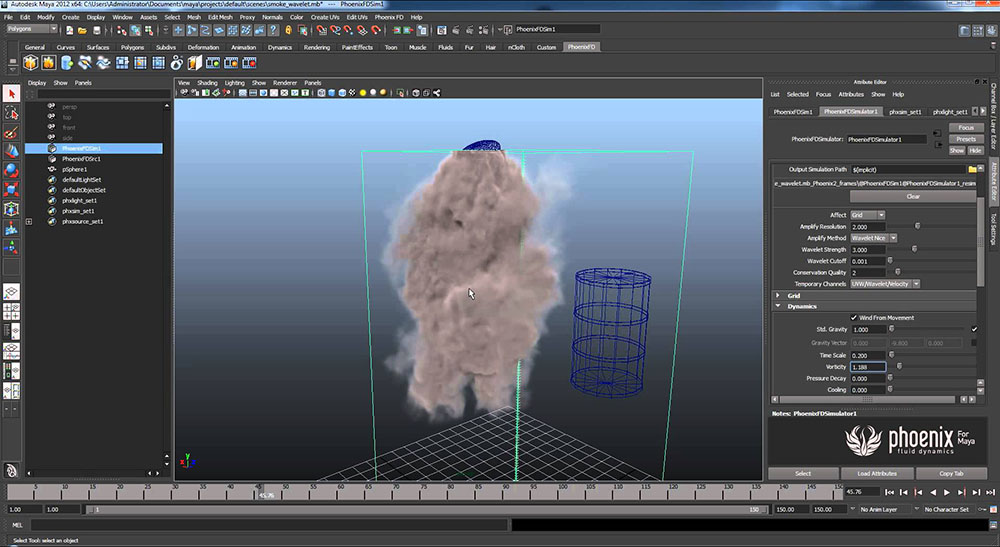Open the Amplify Method dropdown
The width and height of the screenshot is (1000, 547).
[x=874, y=238]
